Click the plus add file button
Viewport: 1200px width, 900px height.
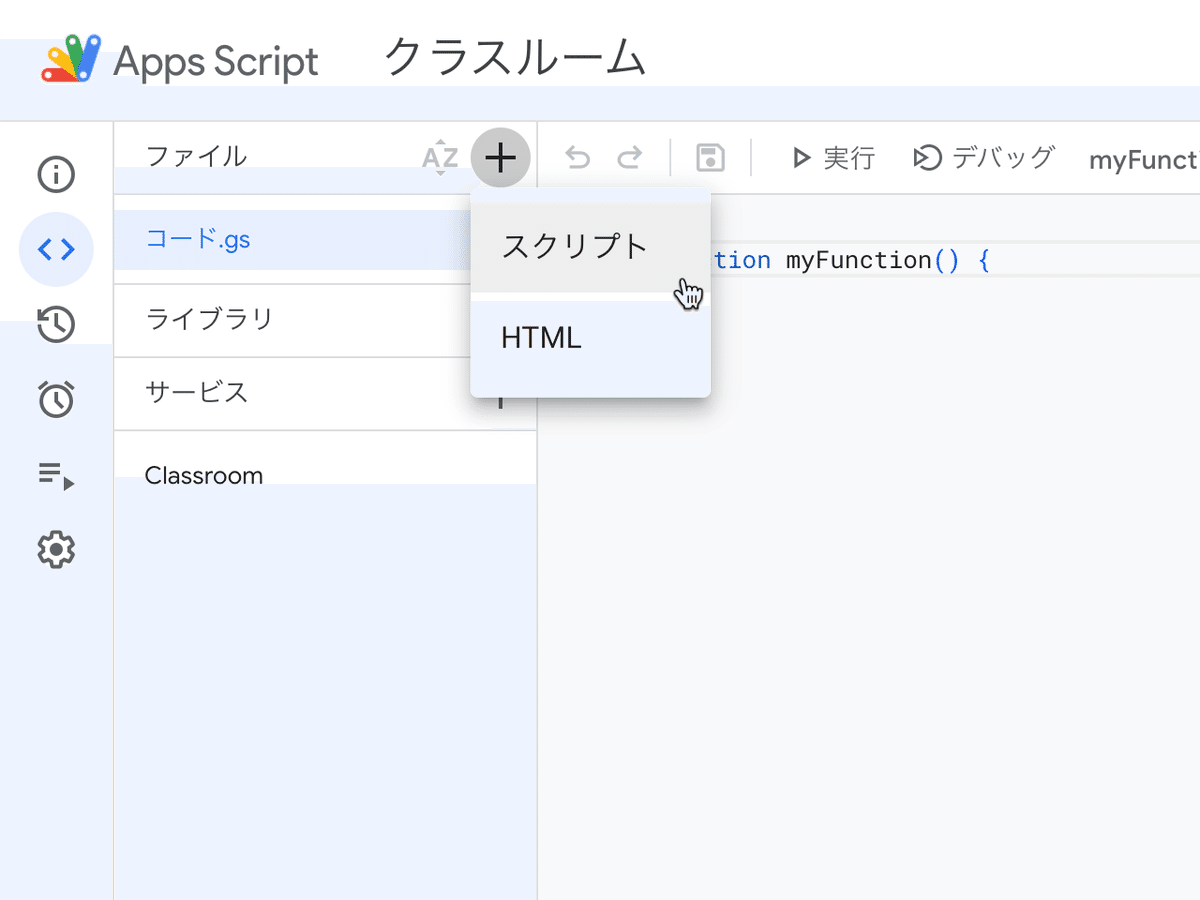[x=500, y=157]
